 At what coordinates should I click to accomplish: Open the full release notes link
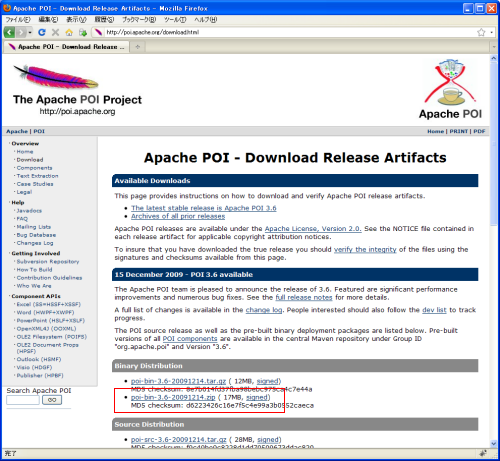[304, 297]
